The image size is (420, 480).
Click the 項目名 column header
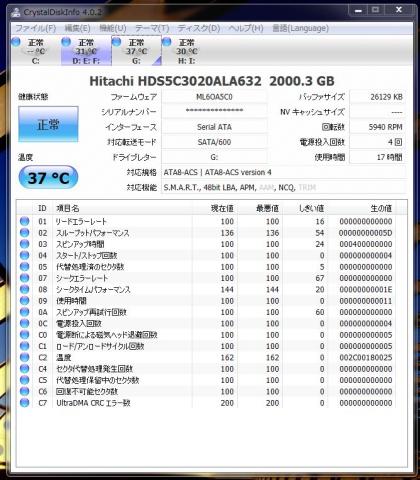[122, 208]
